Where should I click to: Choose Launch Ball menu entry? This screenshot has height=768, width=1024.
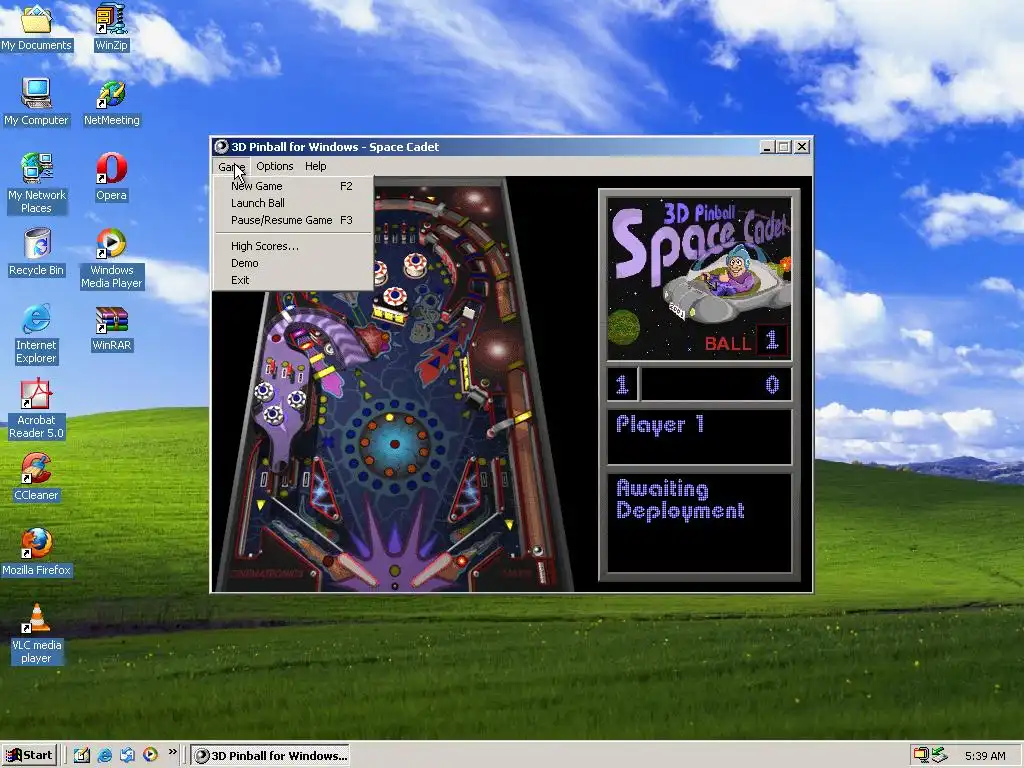coord(293,203)
